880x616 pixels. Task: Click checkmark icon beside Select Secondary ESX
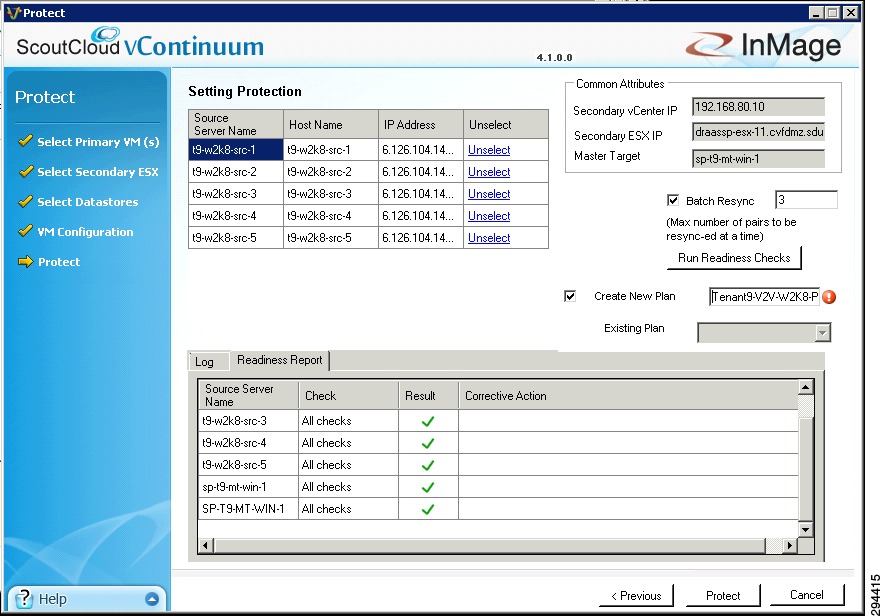point(25,171)
